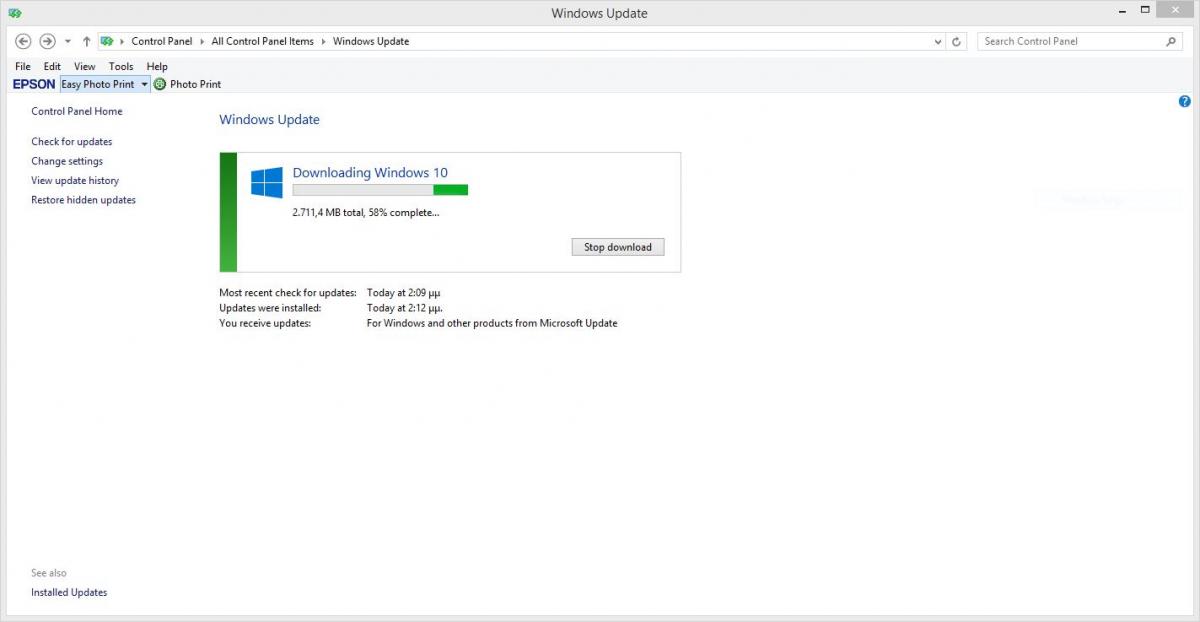The height and width of the screenshot is (622, 1200).
Task: Click the Forward navigation arrow
Action: 47,41
